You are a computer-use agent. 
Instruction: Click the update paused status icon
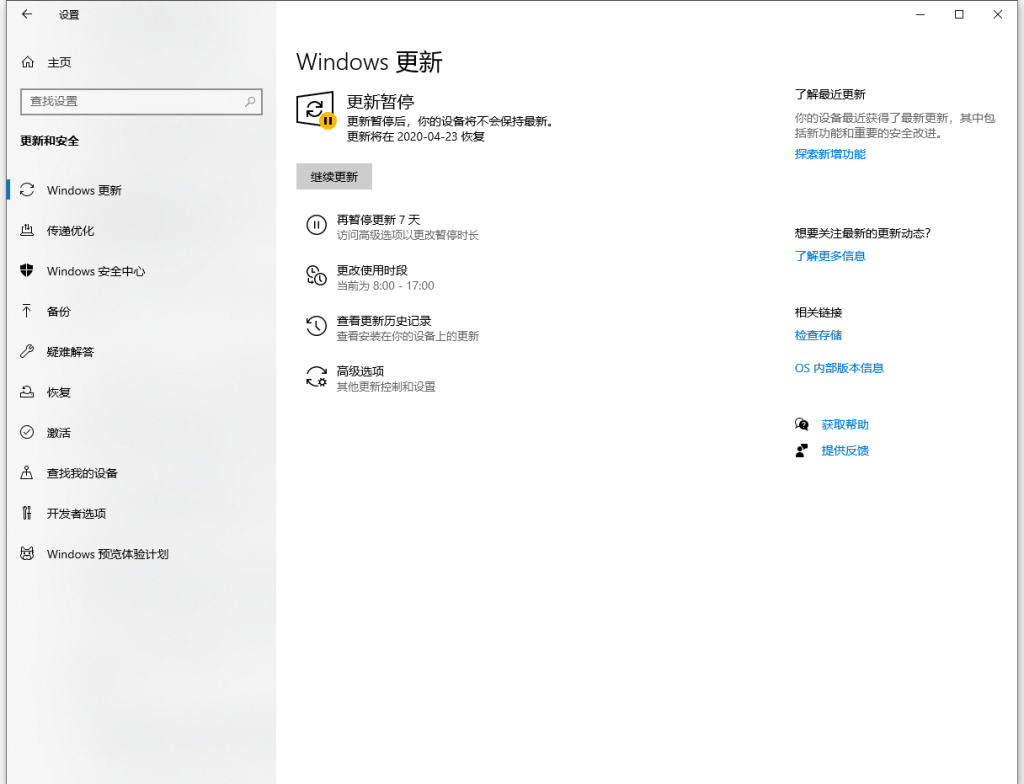click(x=316, y=110)
